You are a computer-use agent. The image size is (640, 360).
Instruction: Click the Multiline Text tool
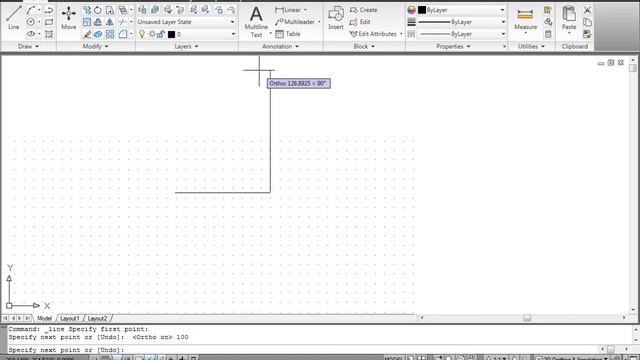click(x=256, y=22)
